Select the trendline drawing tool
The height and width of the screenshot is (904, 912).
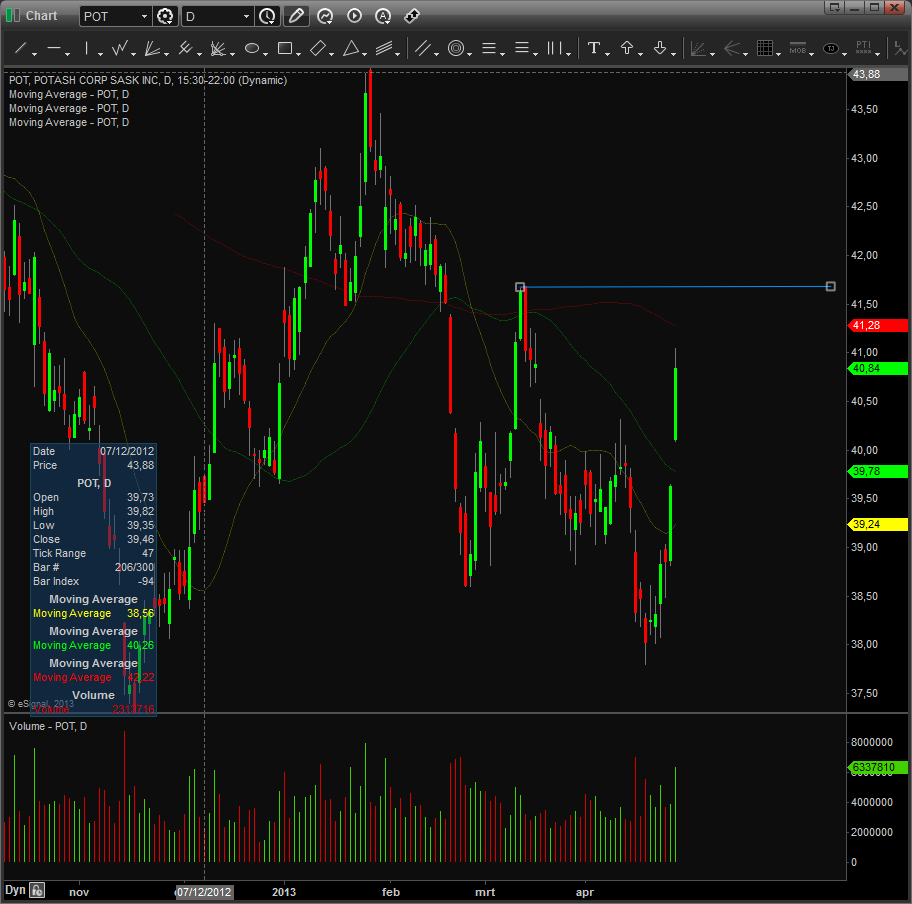[20, 47]
